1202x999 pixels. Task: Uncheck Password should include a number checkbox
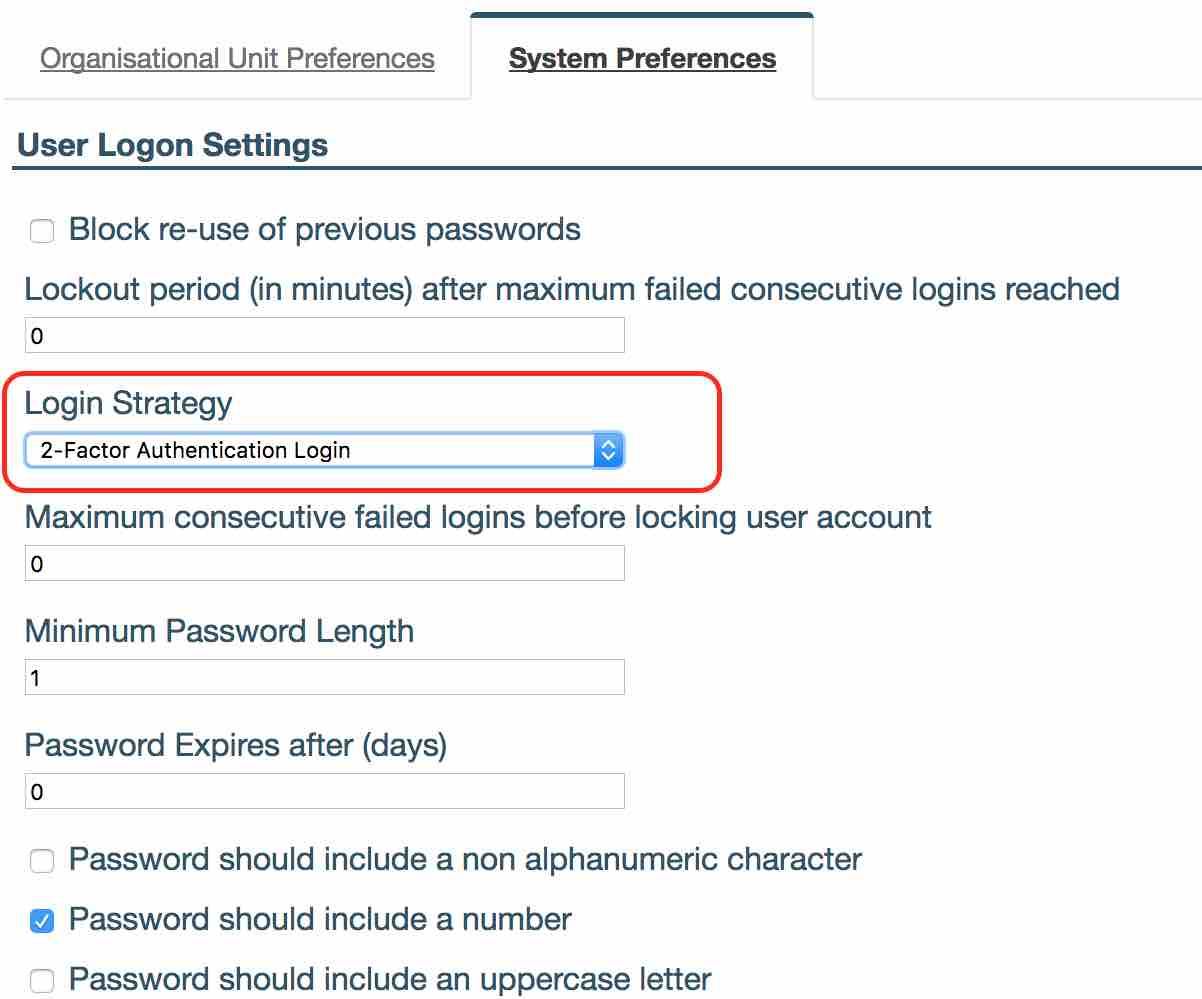(42, 921)
